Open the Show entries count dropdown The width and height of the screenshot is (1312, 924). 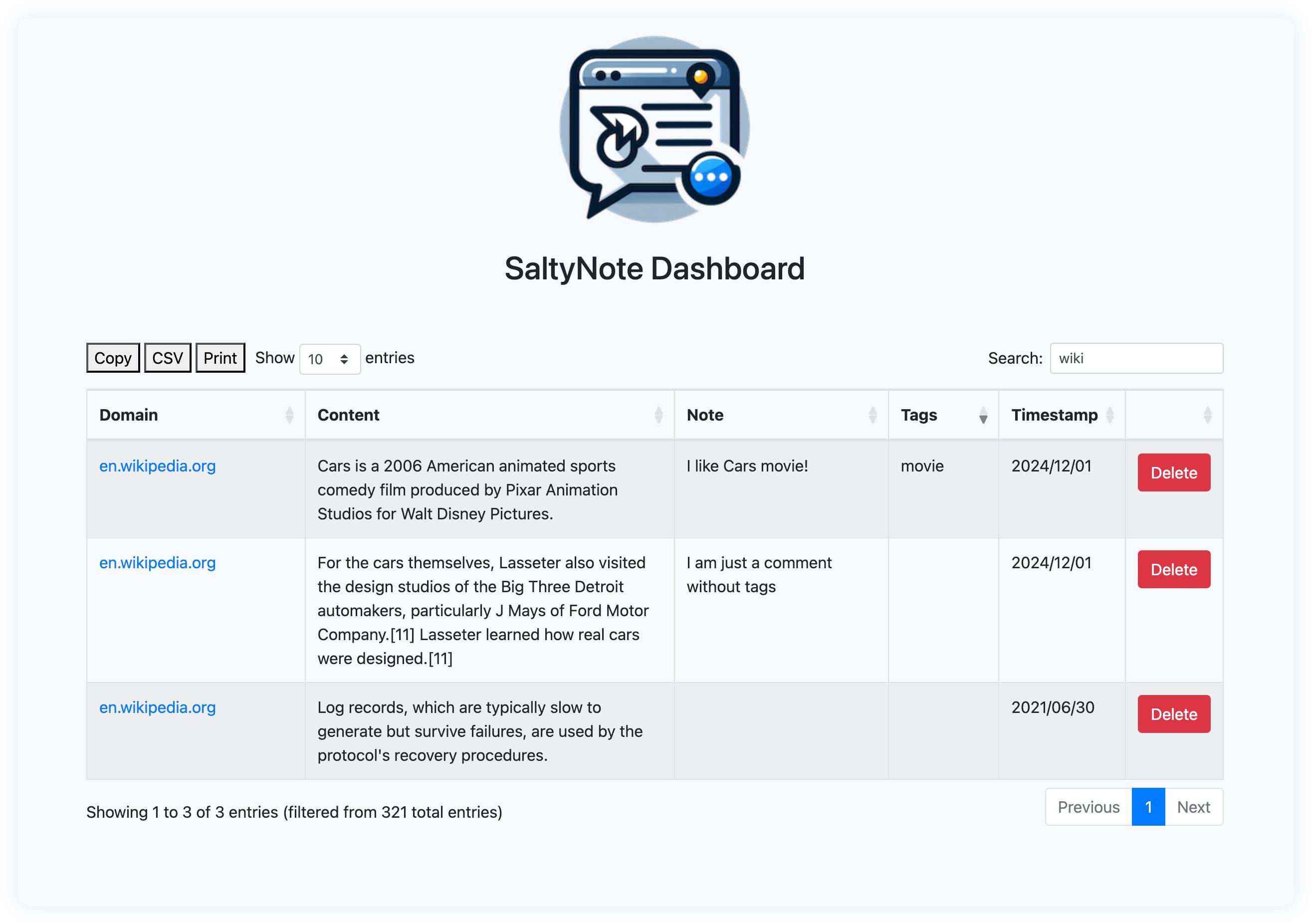click(330, 359)
